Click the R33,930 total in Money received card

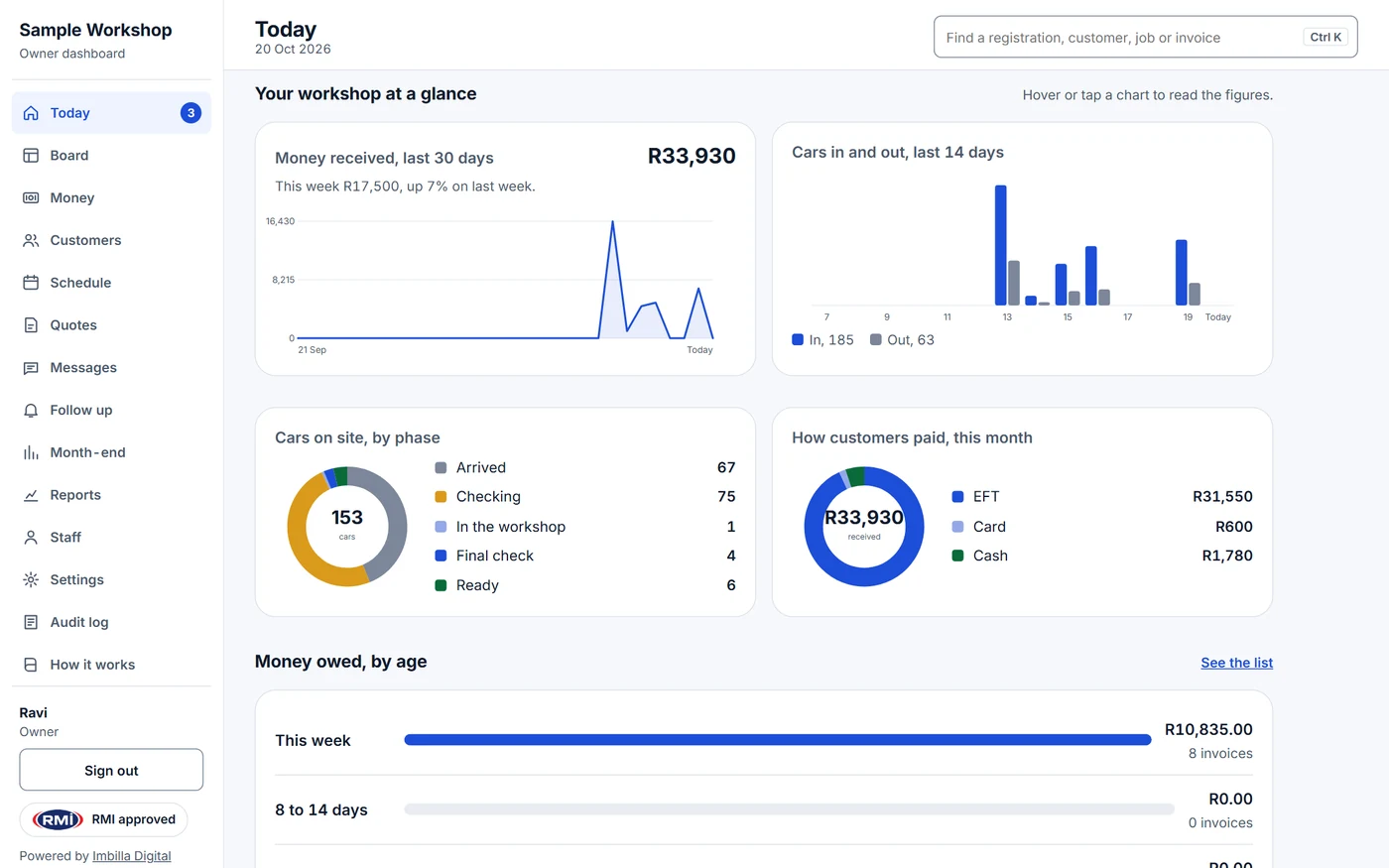click(692, 156)
